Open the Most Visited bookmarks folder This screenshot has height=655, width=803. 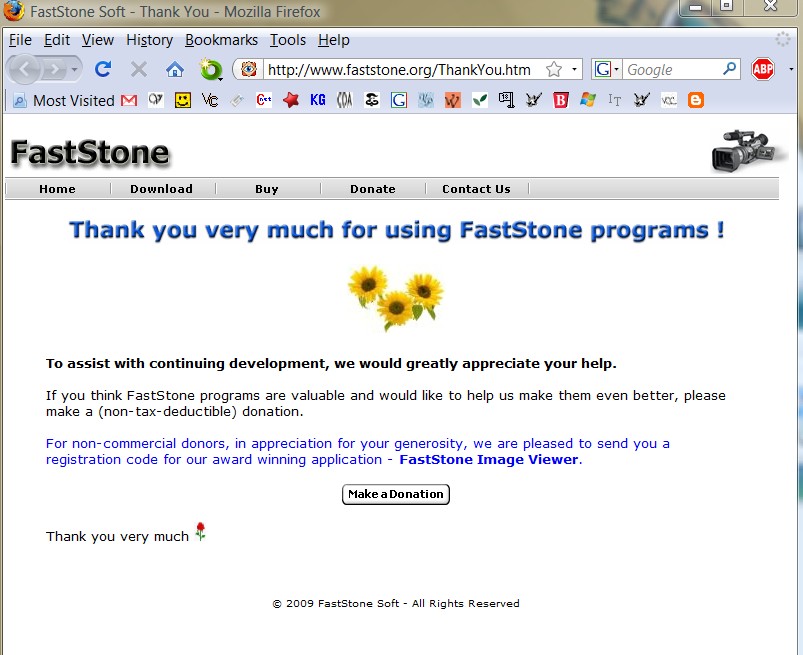click(64, 100)
